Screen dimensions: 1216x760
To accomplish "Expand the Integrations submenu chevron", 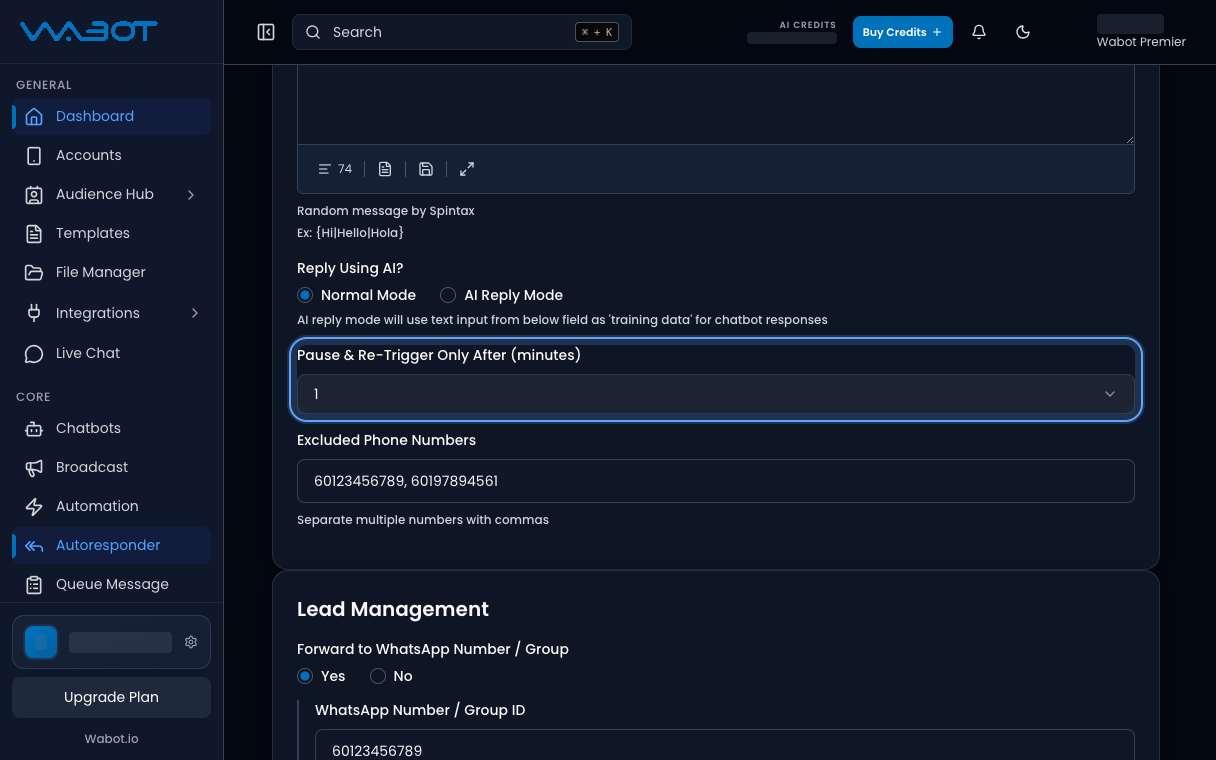I will click(x=194, y=313).
